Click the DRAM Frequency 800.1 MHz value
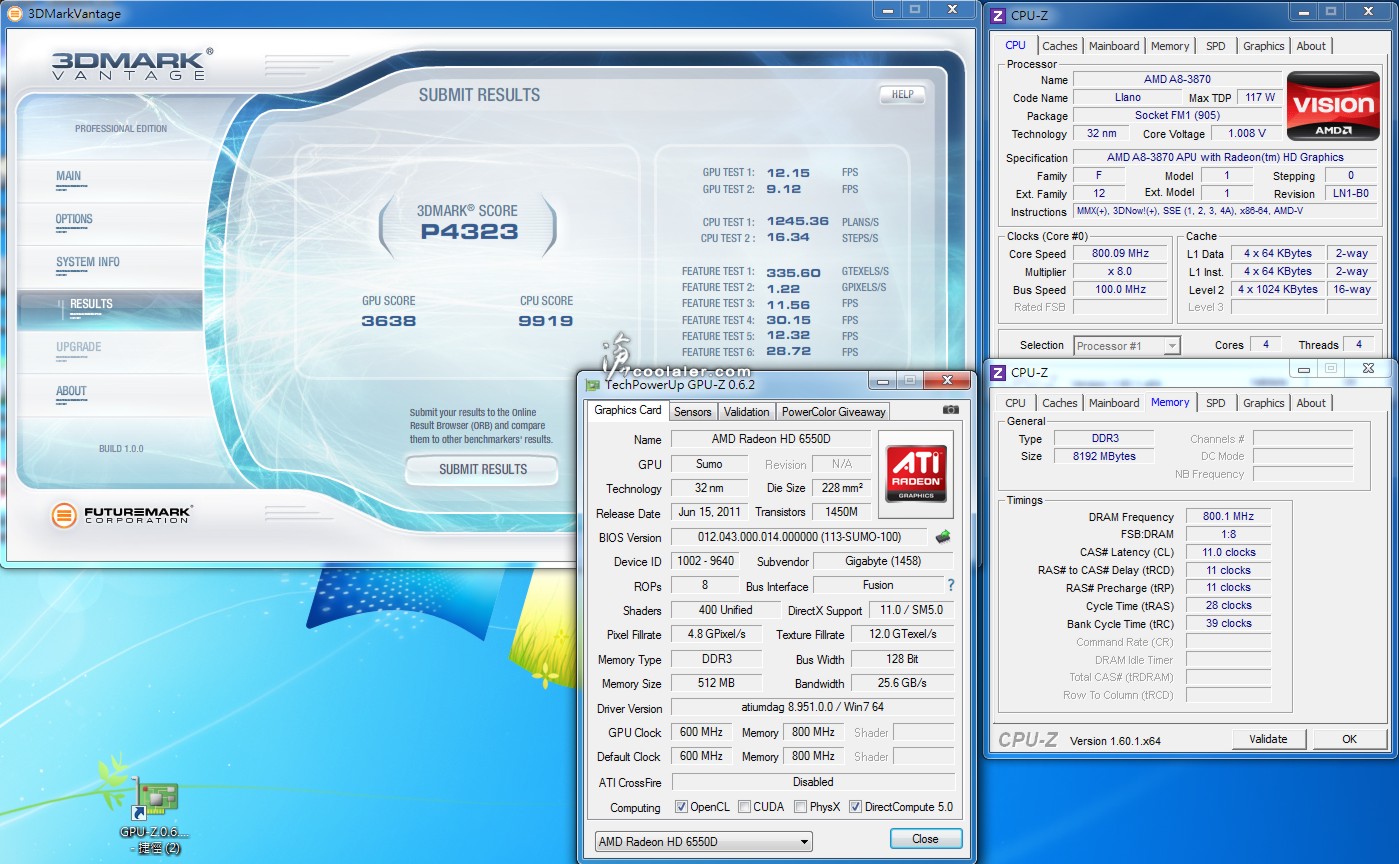1399x864 pixels. coord(1228,517)
